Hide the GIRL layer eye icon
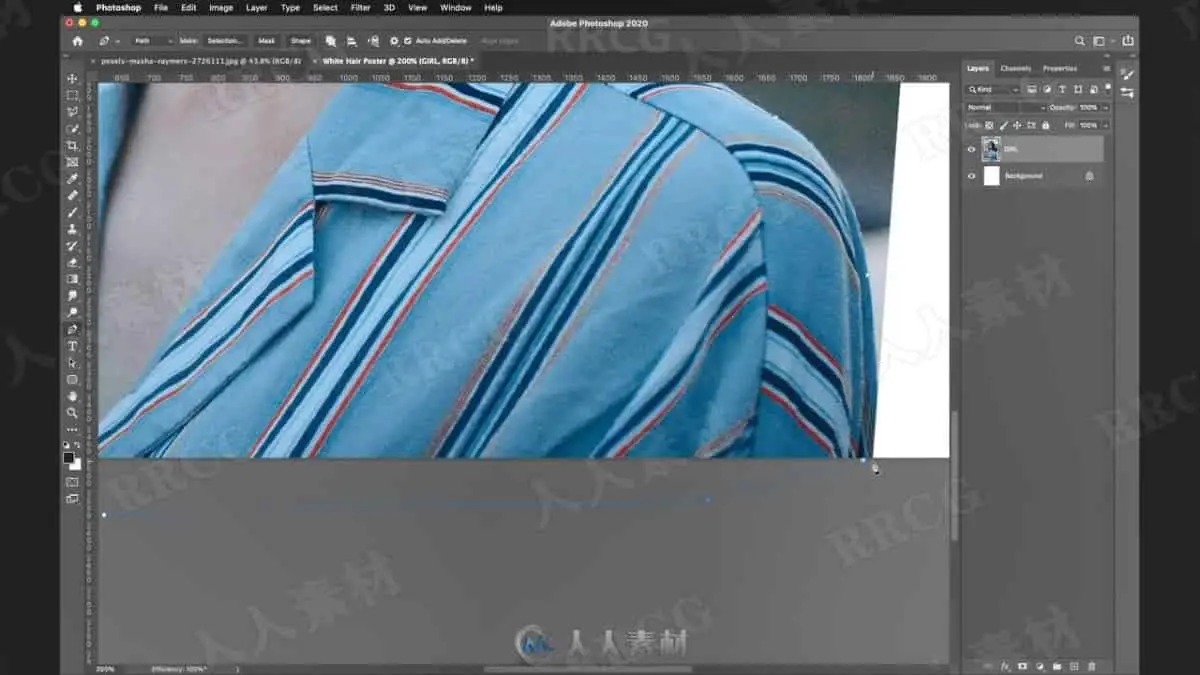This screenshot has height=675, width=1200. 971,149
